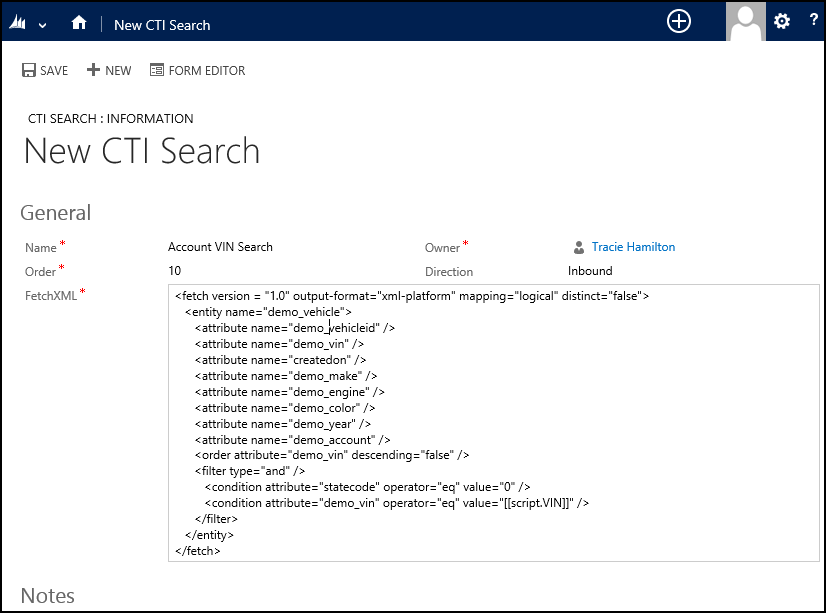Click the closing </filter> line
Viewport: 826px width, 613px height.
click(216, 519)
